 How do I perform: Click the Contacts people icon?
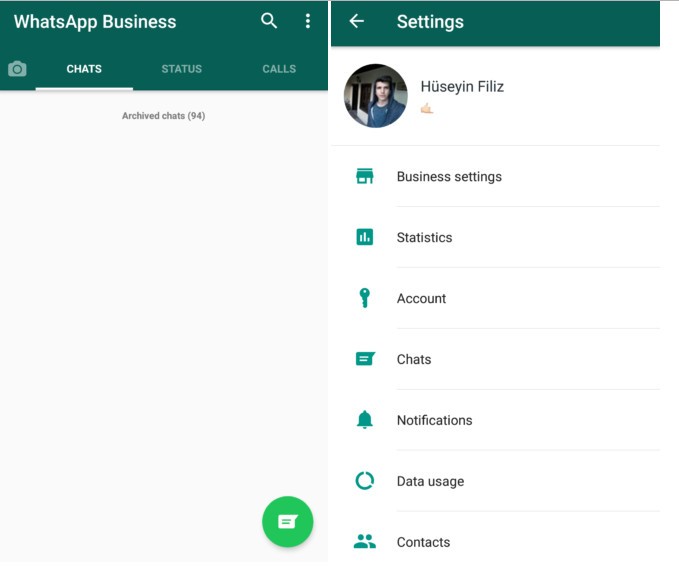pyautogui.click(x=365, y=541)
